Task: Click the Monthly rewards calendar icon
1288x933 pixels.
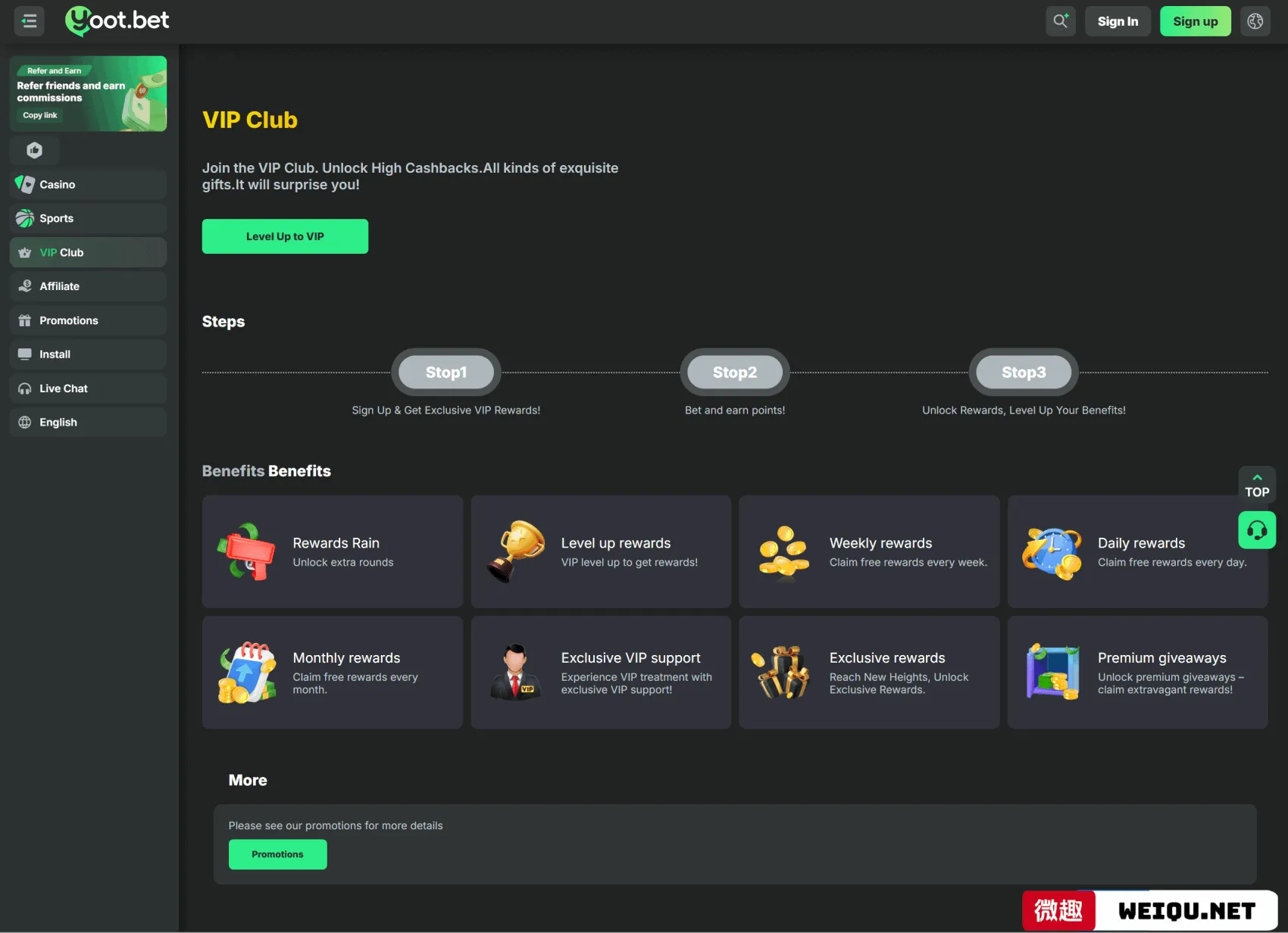Action: [x=248, y=672]
